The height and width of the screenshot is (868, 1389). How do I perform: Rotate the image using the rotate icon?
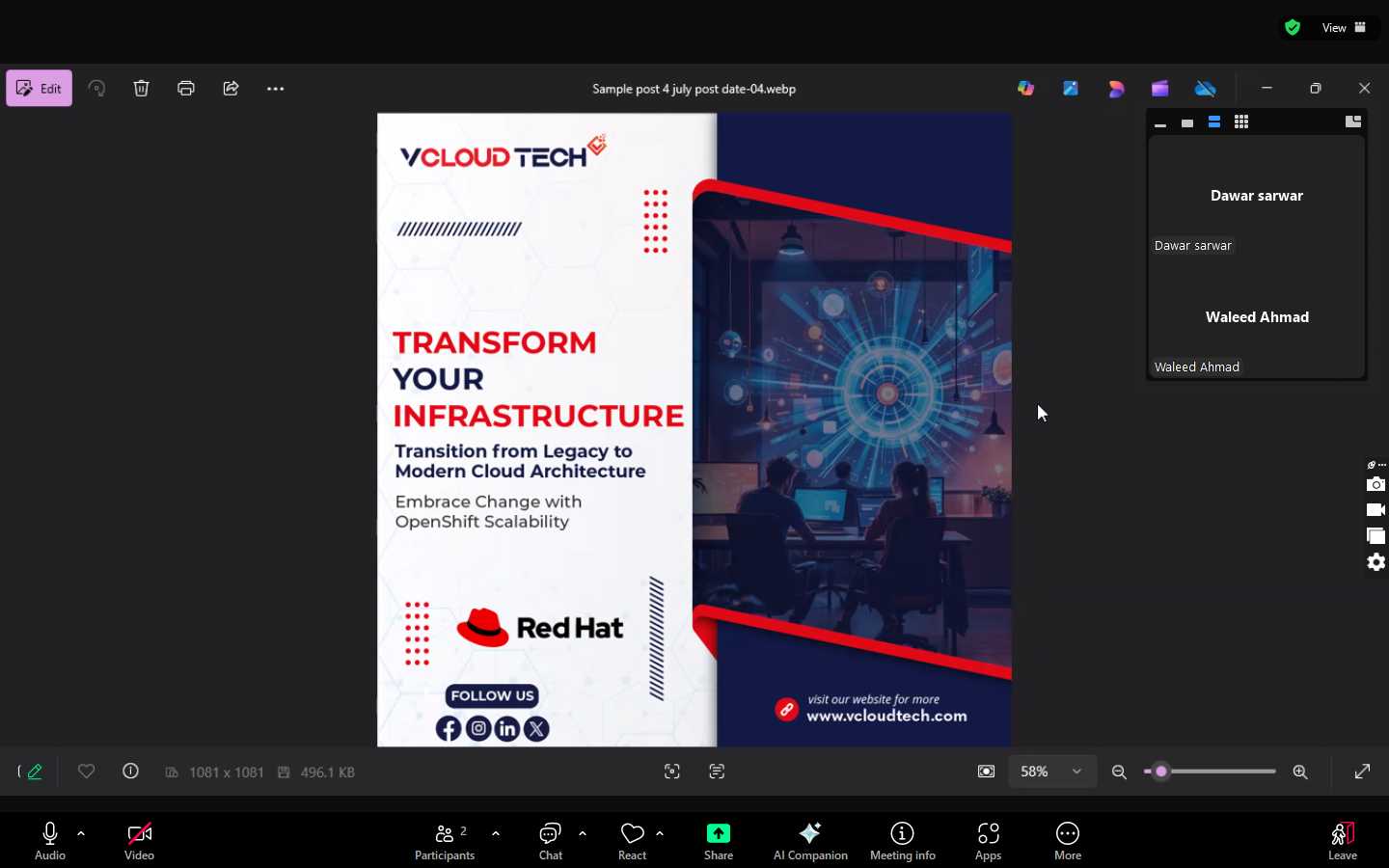[x=96, y=89]
